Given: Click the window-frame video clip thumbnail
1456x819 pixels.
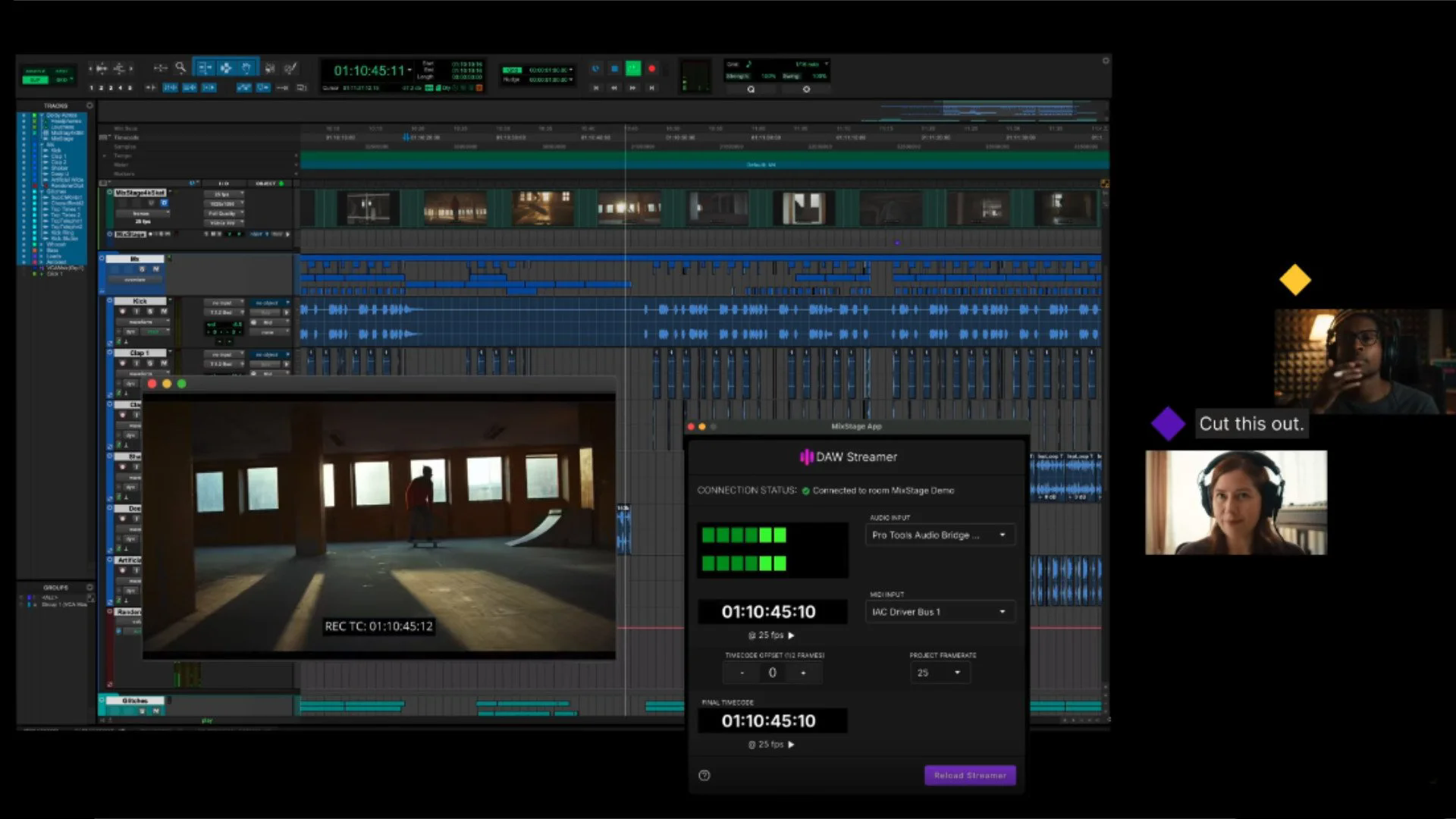Looking at the screenshot, I should (803, 208).
